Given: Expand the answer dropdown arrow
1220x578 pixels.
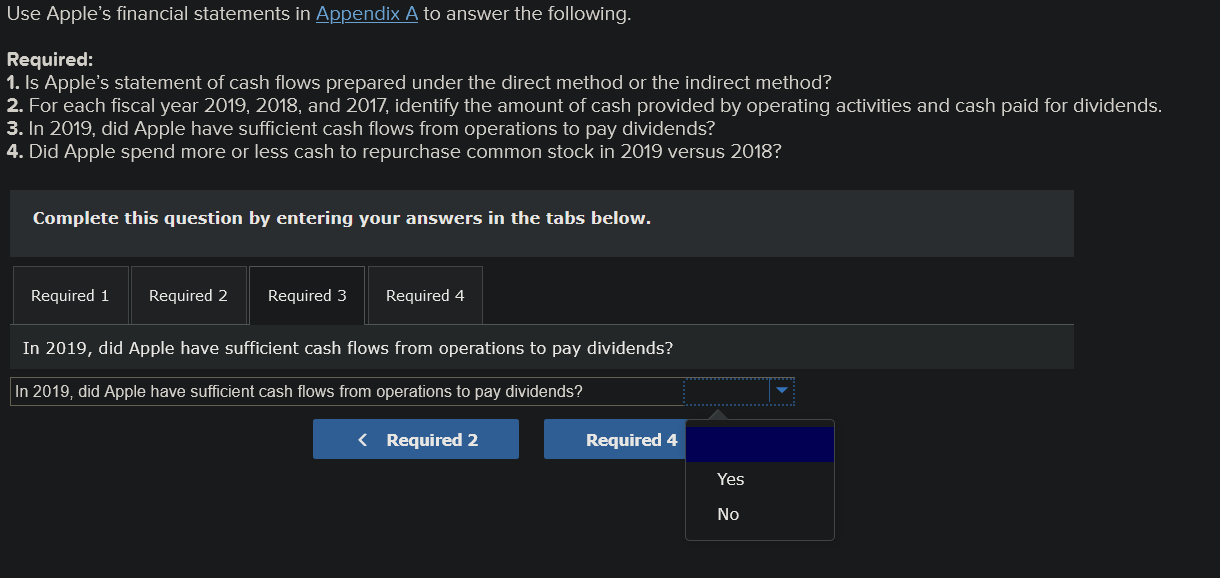Looking at the screenshot, I should pyautogui.click(x=782, y=391).
